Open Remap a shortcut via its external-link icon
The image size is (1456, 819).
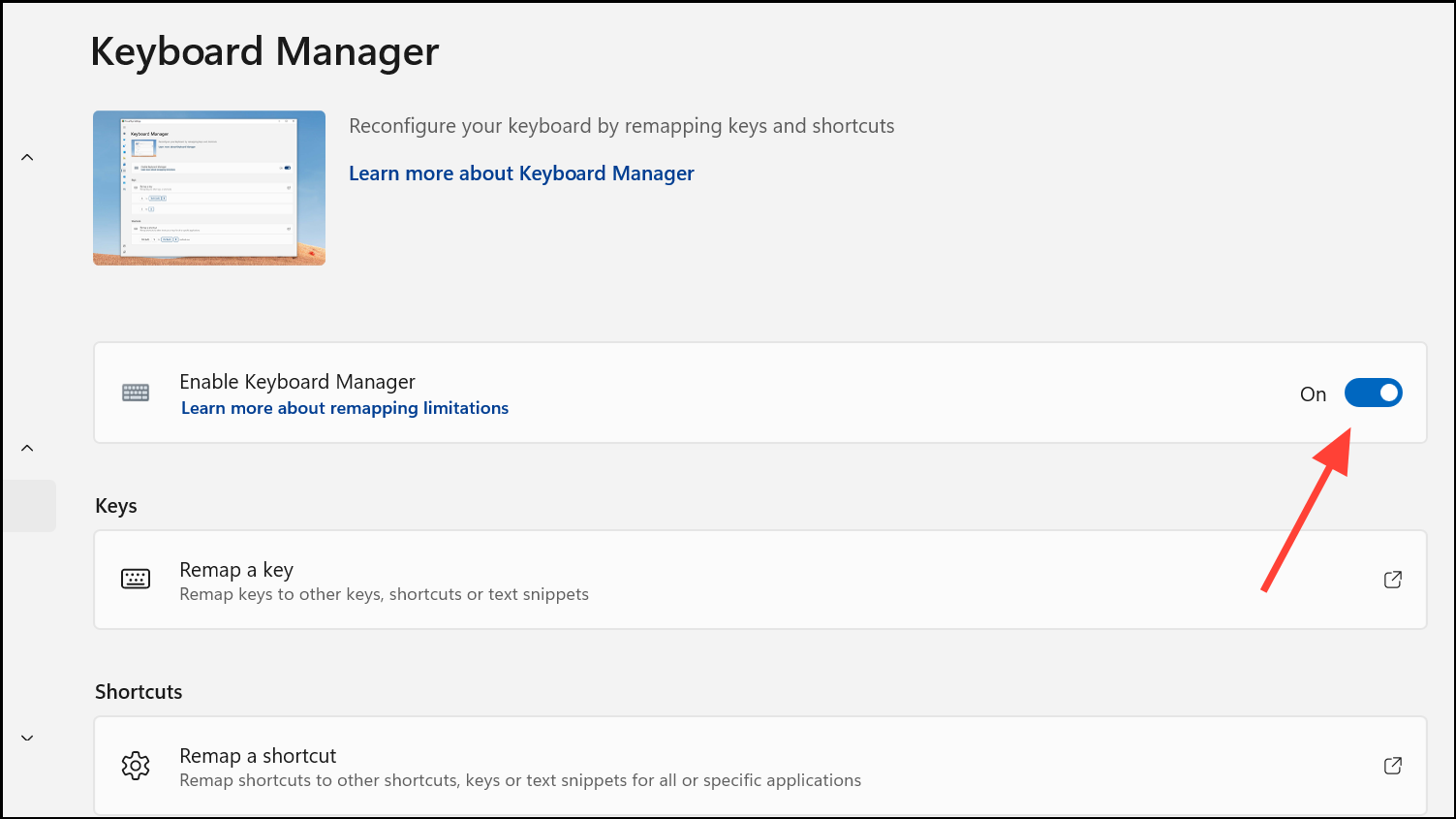[1392, 766]
